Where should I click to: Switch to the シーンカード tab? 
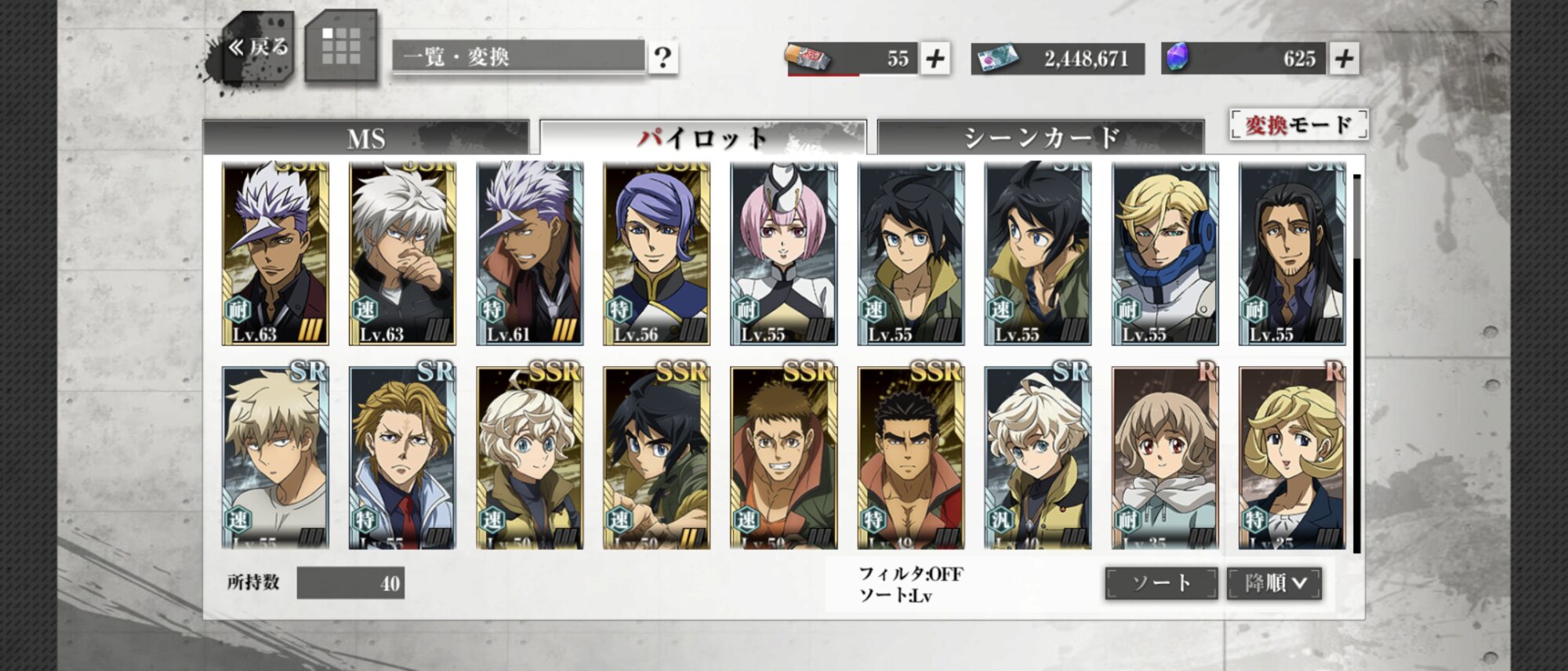click(x=1040, y=138)
